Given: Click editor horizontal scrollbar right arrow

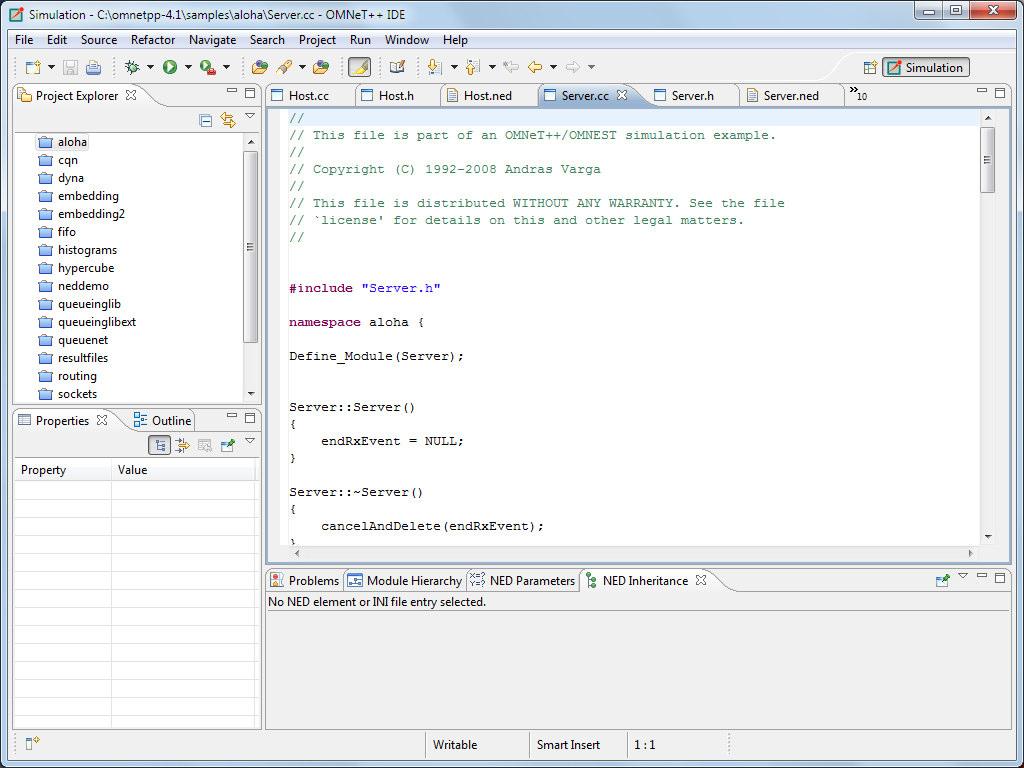Looking at the screenshot, I should coord(970,553).
